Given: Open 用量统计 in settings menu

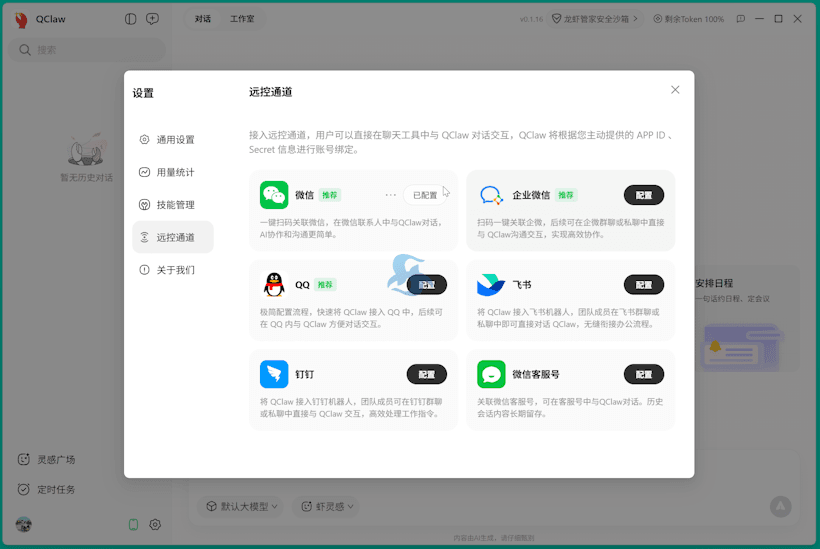Looking at the screenshot, I should pyautogui.click(x=173, y=172).
